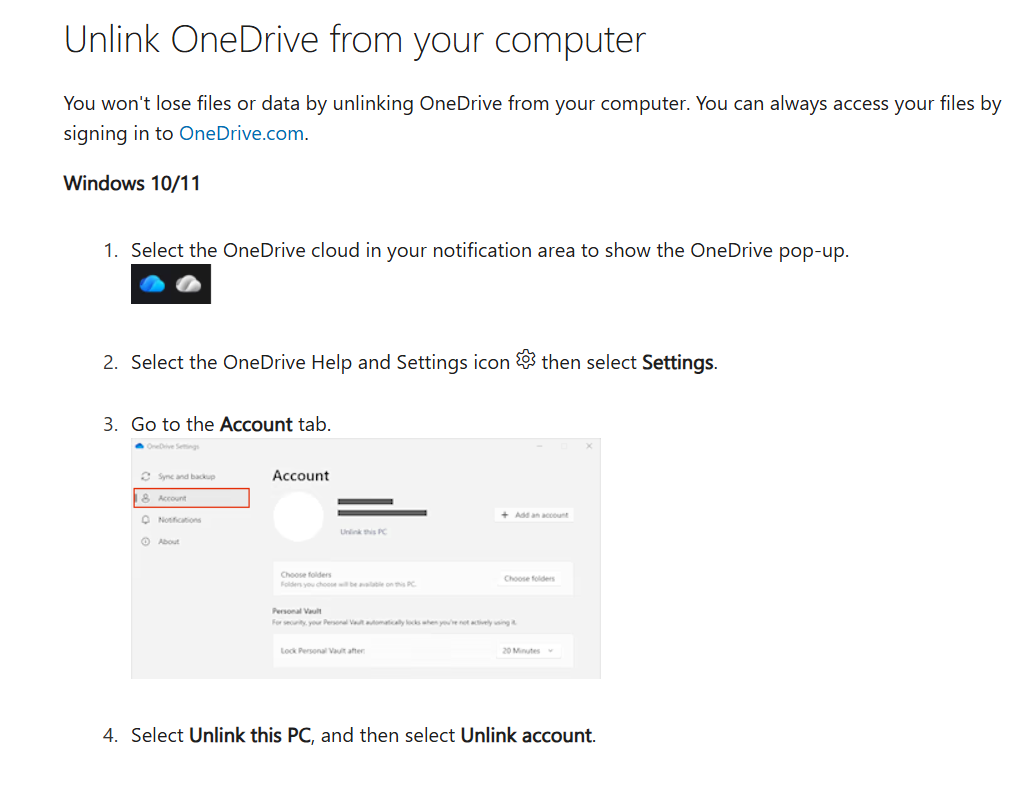Close the OneDrive Settings window
Screen dimensions: 1021x786
589,446
